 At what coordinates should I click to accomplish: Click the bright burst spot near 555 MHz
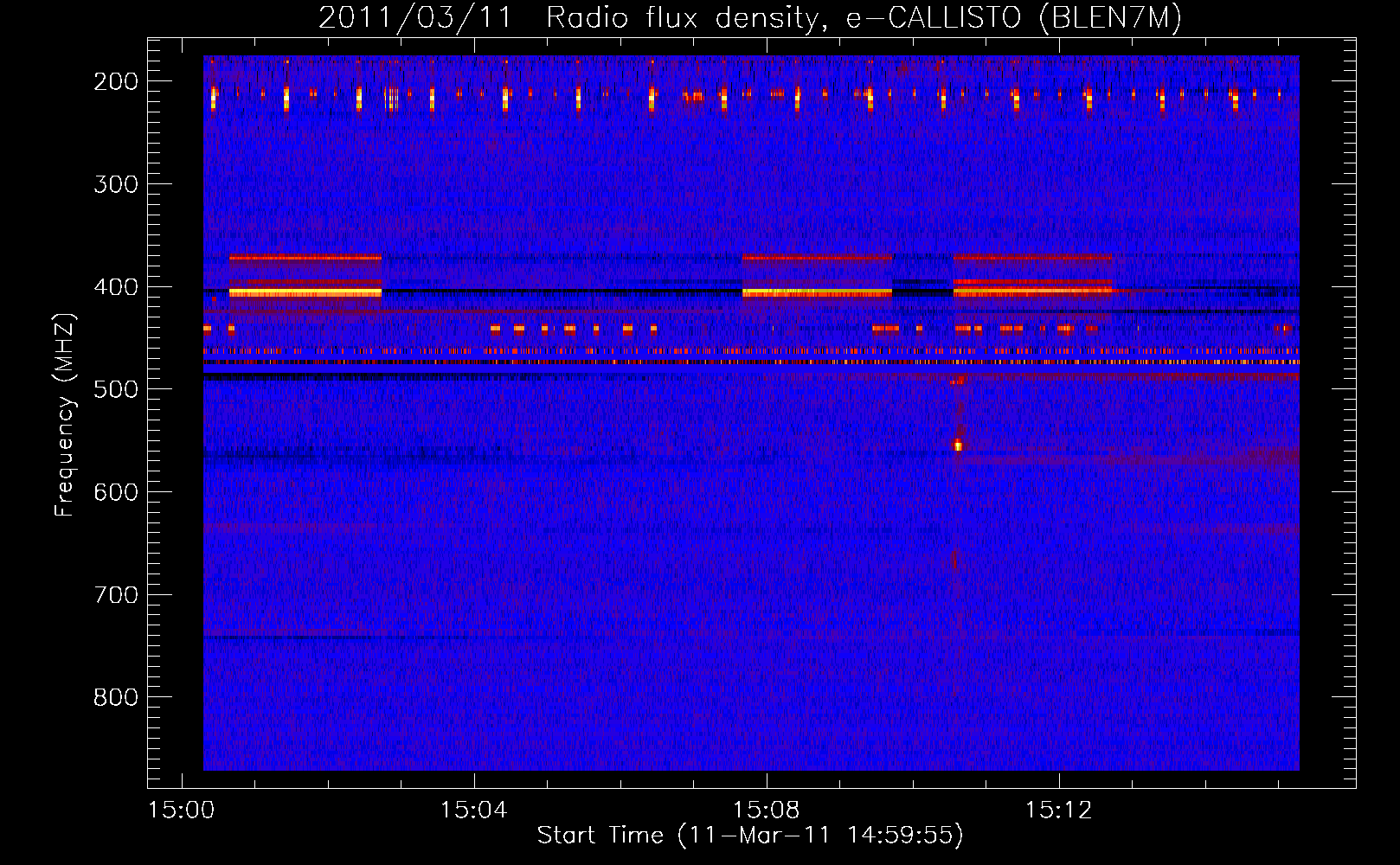(958, 446)
